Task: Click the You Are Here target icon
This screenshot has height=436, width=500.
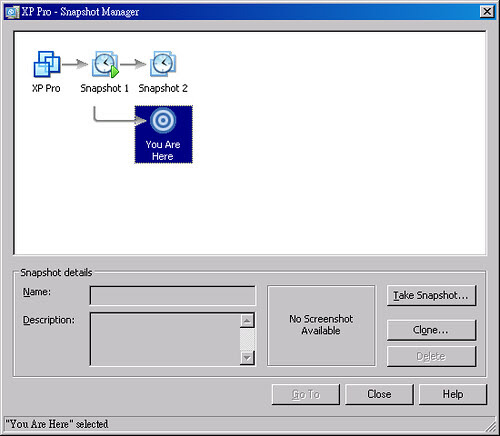Action: [163, 120]
